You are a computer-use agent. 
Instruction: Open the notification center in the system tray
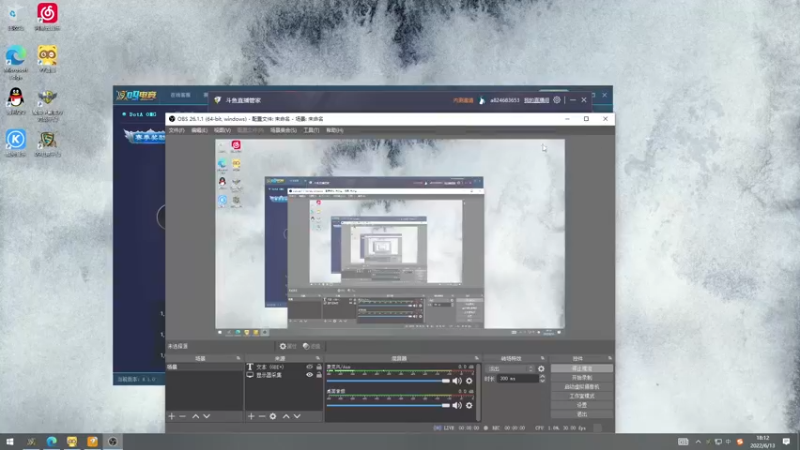pyautogui.click(x=786, y=441)
